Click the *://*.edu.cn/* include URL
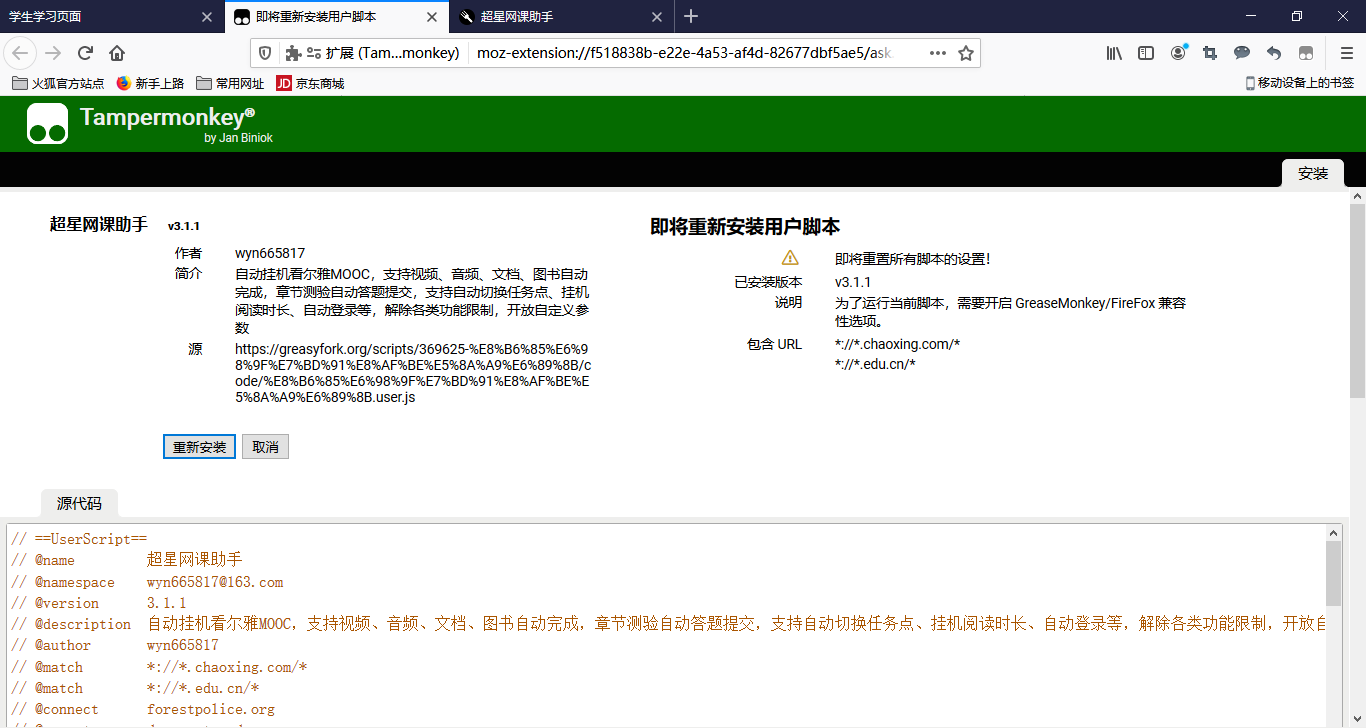The image size is (1366, 728). [x=875, y=364]
